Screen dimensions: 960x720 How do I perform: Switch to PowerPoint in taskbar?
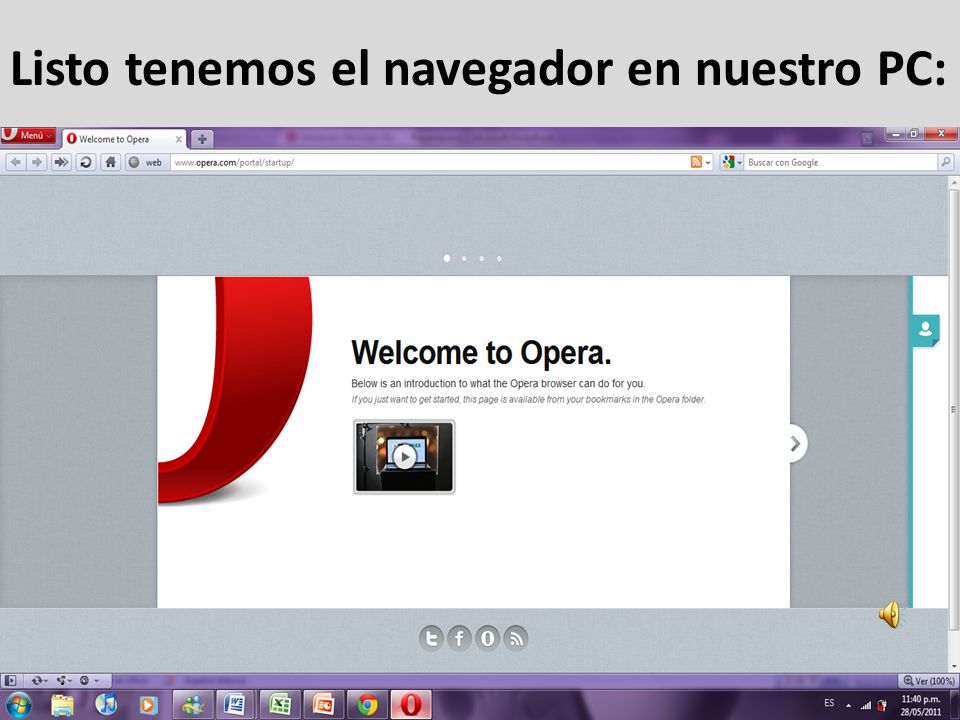(x=323, y=705)
